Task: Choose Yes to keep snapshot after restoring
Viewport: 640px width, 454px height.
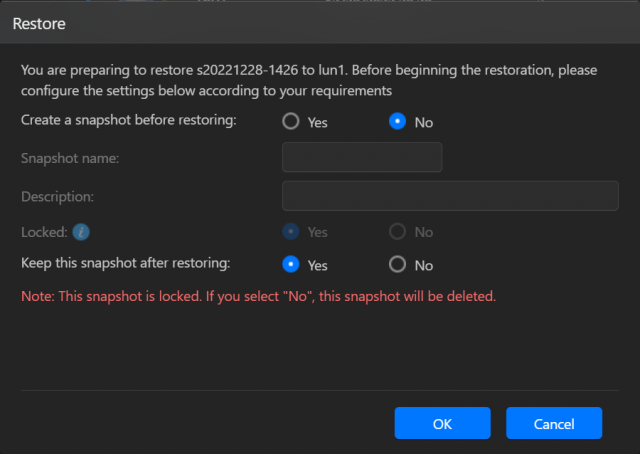Action: [x=291, y=265]
